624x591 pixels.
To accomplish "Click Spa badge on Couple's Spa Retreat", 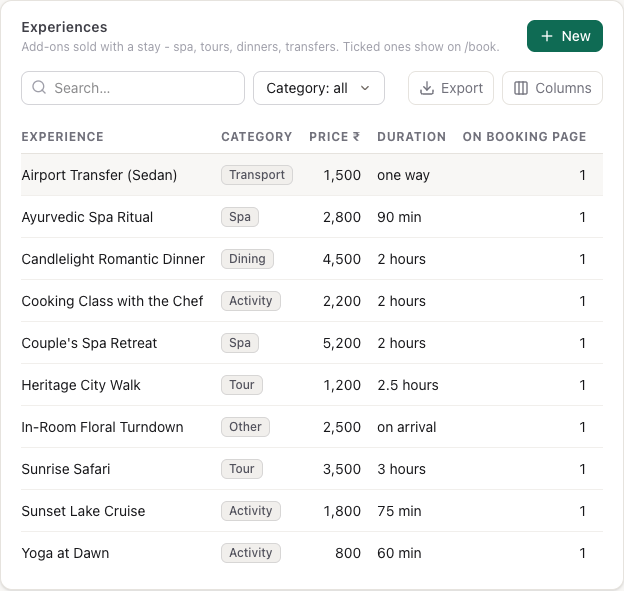I will [x=240, y=343].
